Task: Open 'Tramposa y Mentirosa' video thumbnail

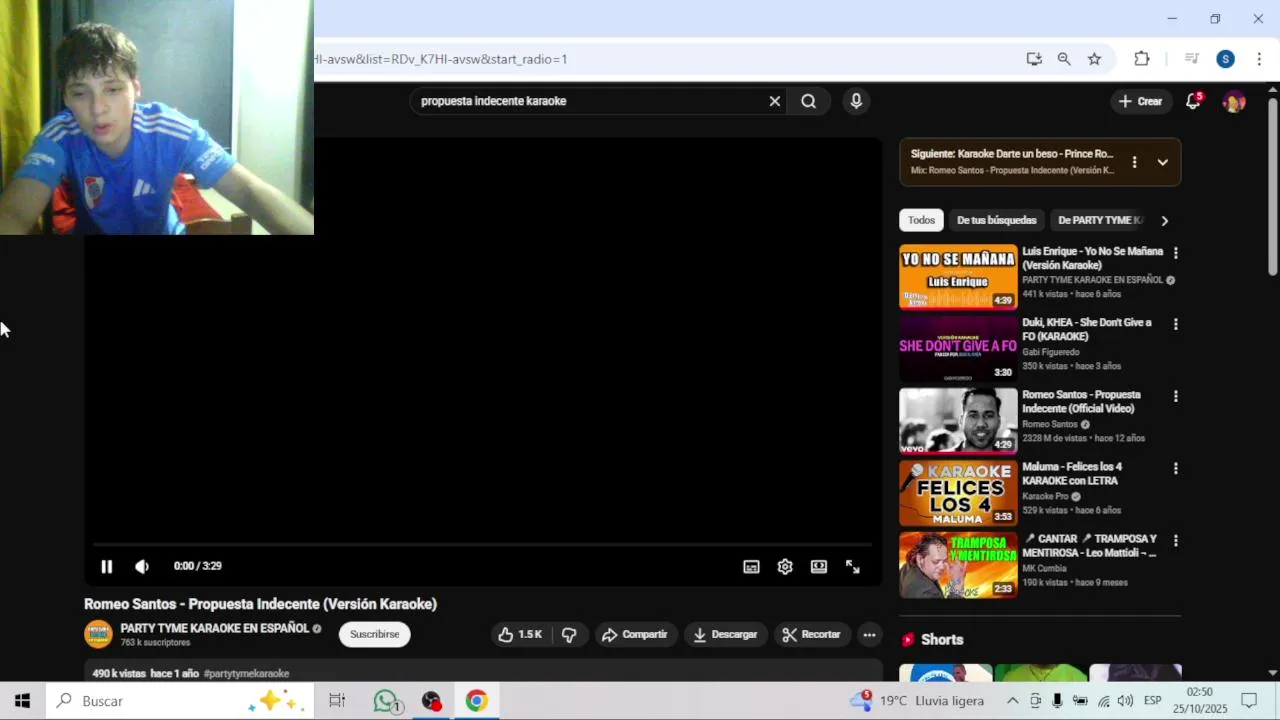Action: [x=958, y=565]
